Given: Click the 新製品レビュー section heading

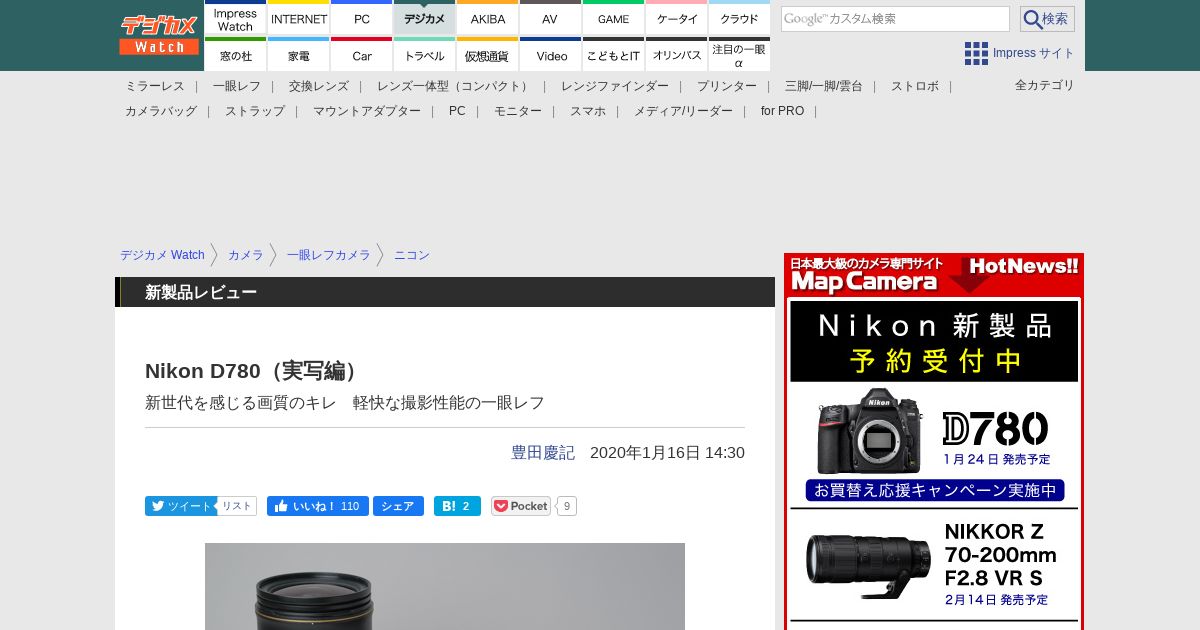Looking at the screenshot, I should coord(201,292).
